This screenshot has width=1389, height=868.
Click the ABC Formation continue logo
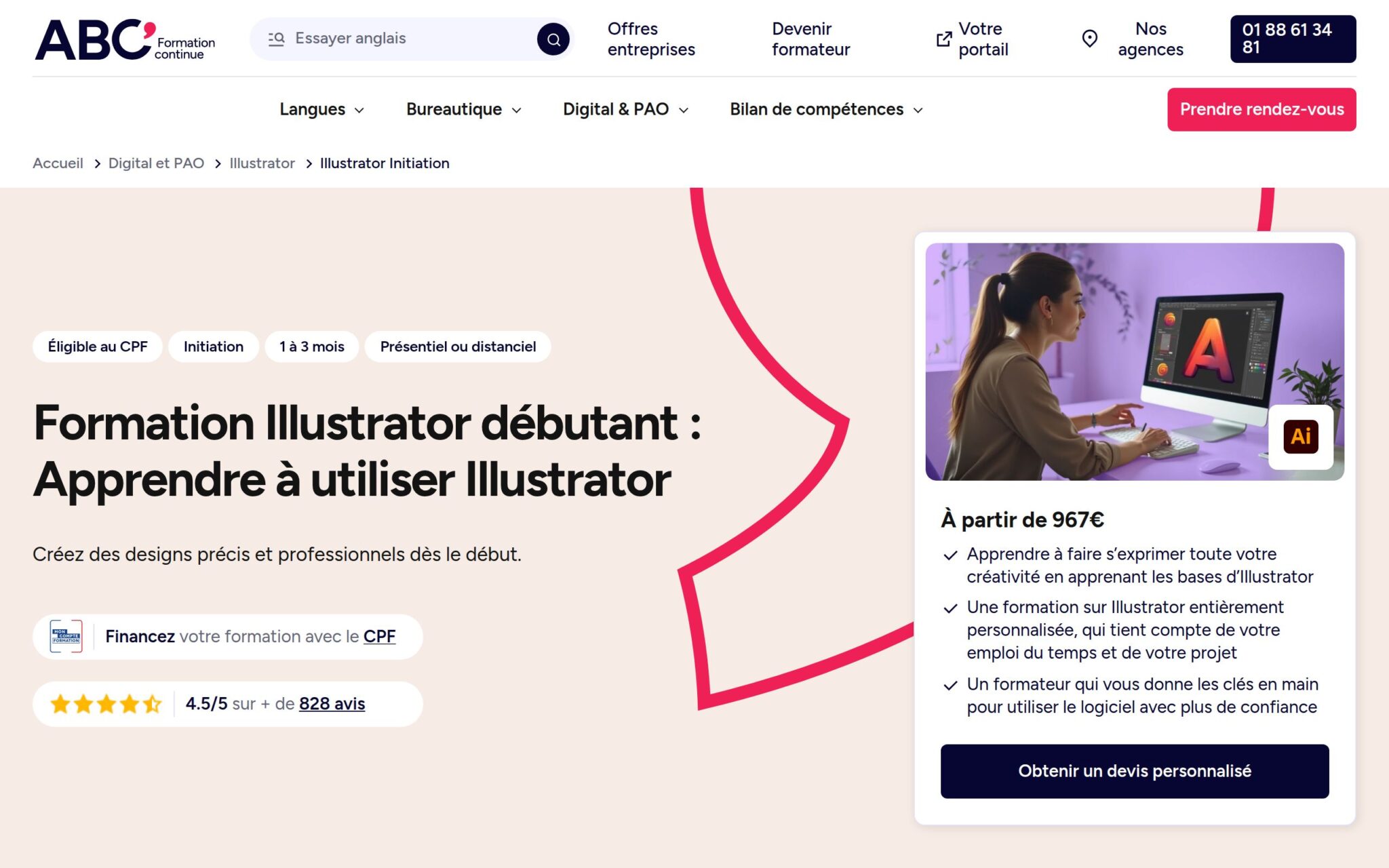(x=125, y=39)
